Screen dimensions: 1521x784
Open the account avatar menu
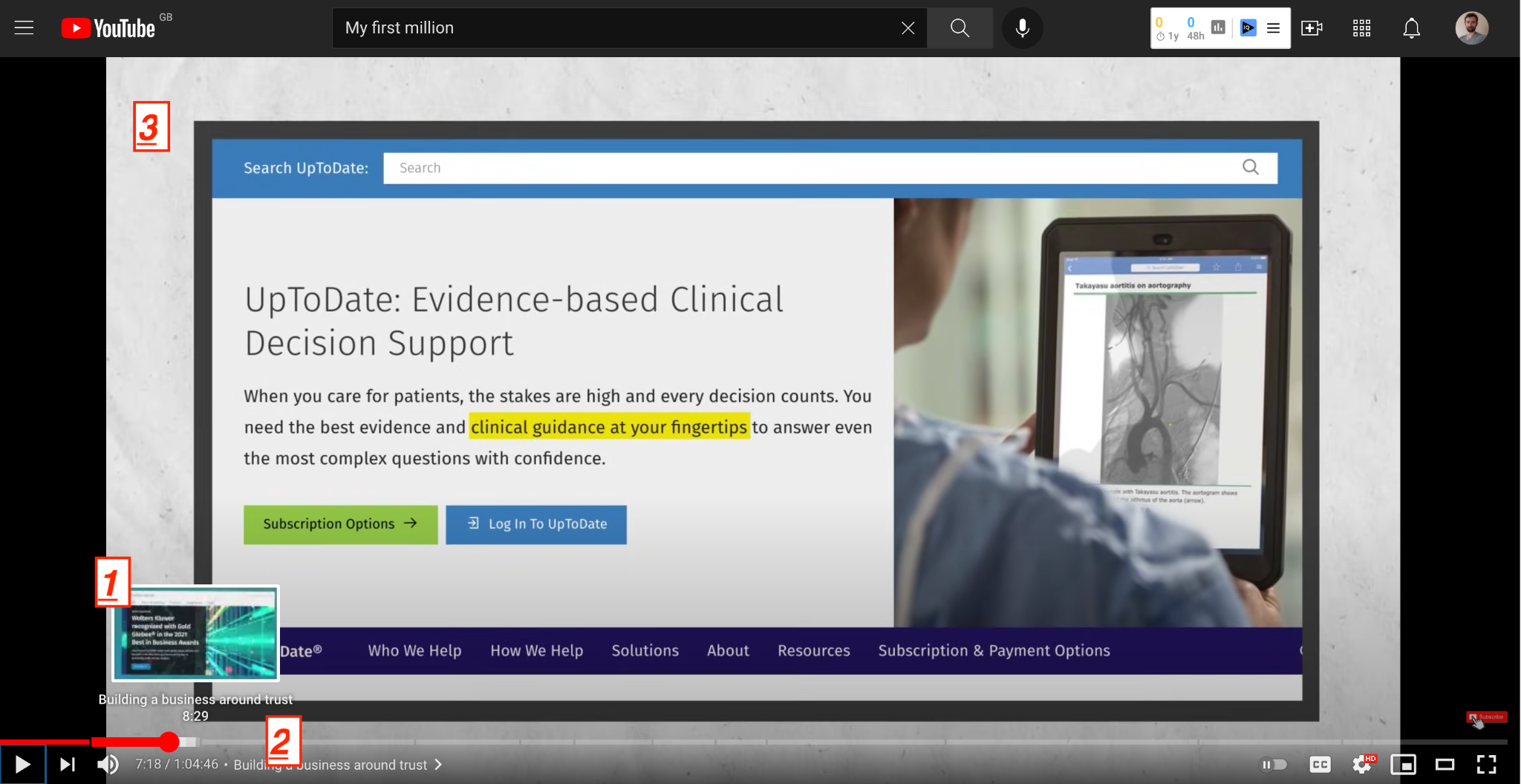(1471, 28)
